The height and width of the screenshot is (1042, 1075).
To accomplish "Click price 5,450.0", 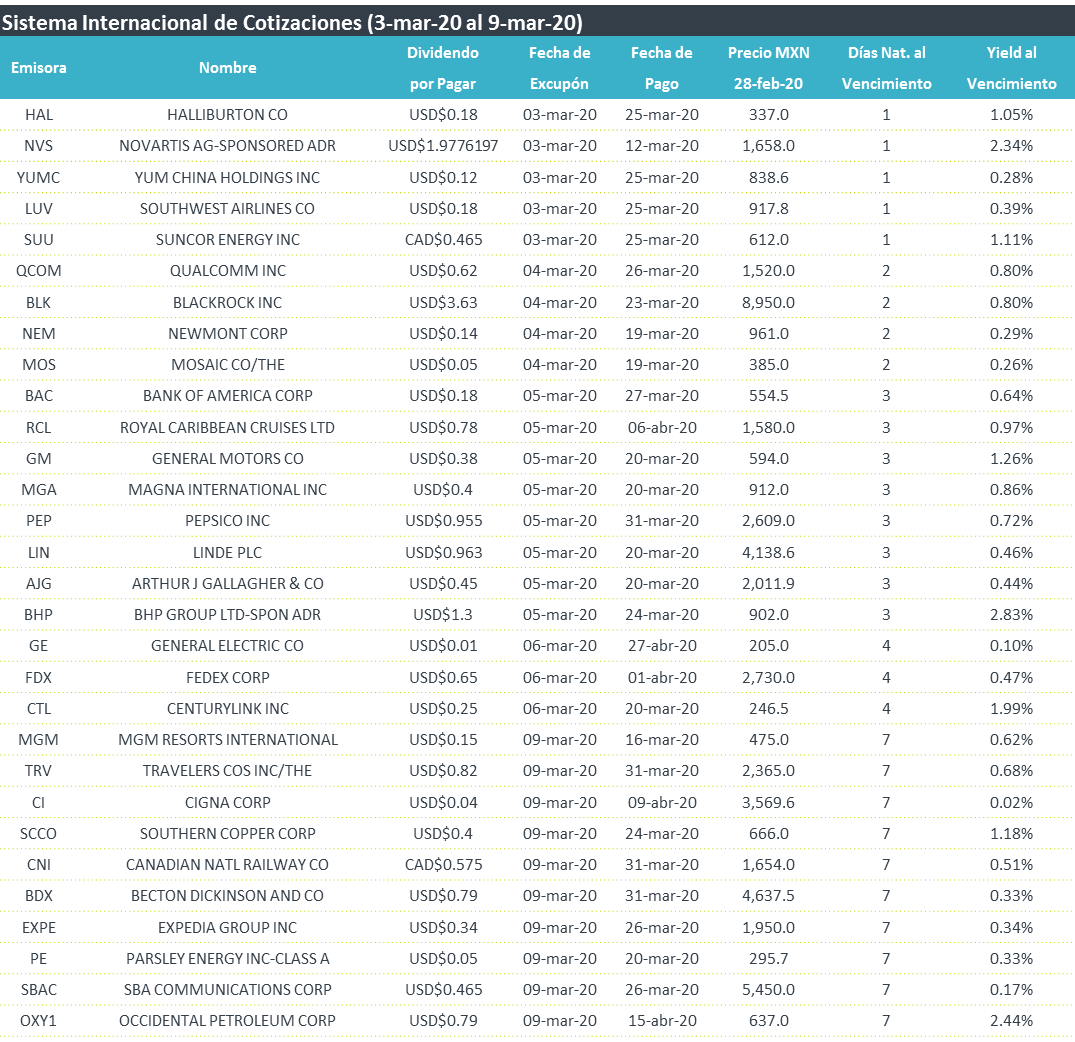I will tap(769, 990).
